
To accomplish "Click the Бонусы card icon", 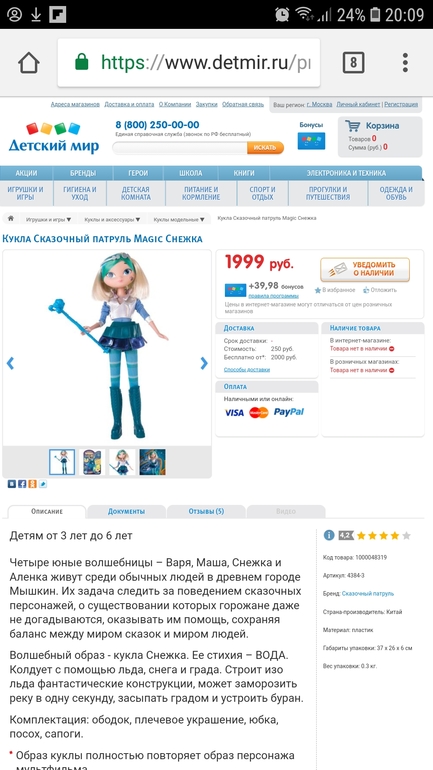I will click(311, 140).
